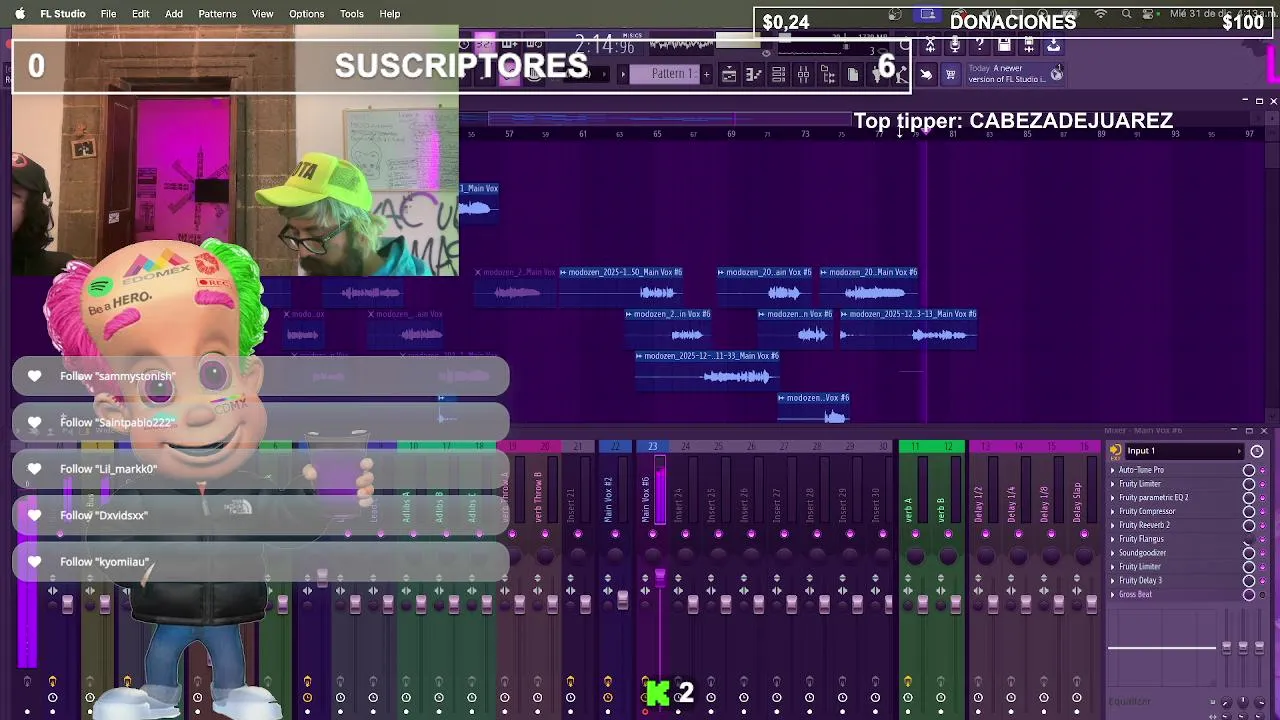Click Insert 21 track send arrow icon

(x=570, y=682)
